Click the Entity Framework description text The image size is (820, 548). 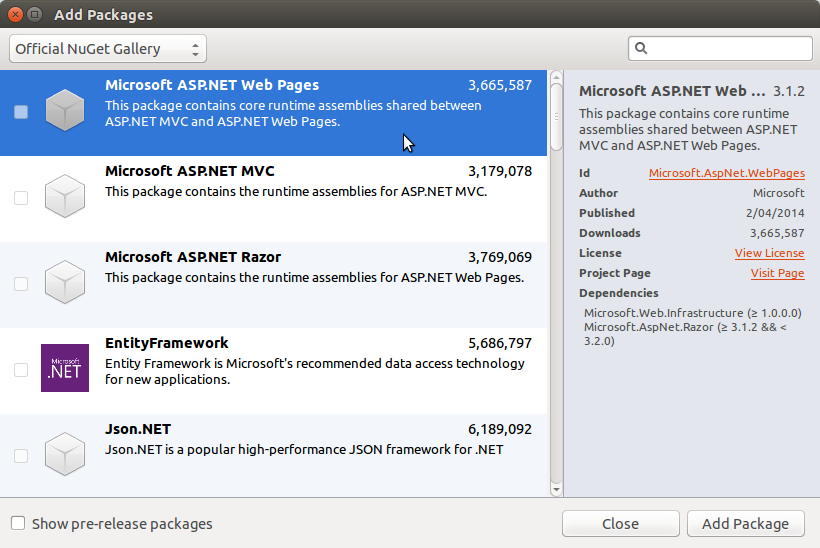[x=315, y=371]
